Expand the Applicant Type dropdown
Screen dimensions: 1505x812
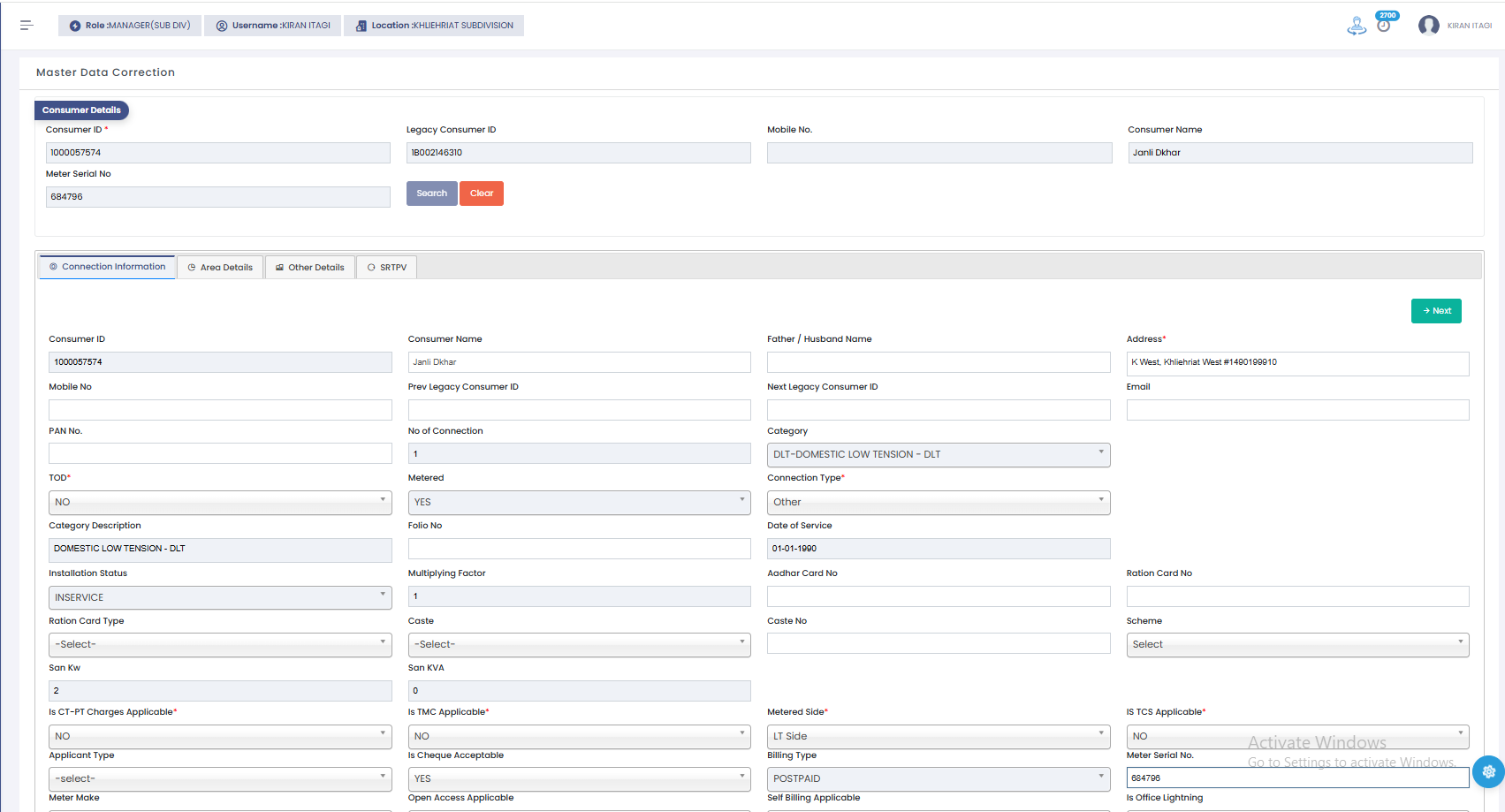[220, 778]
